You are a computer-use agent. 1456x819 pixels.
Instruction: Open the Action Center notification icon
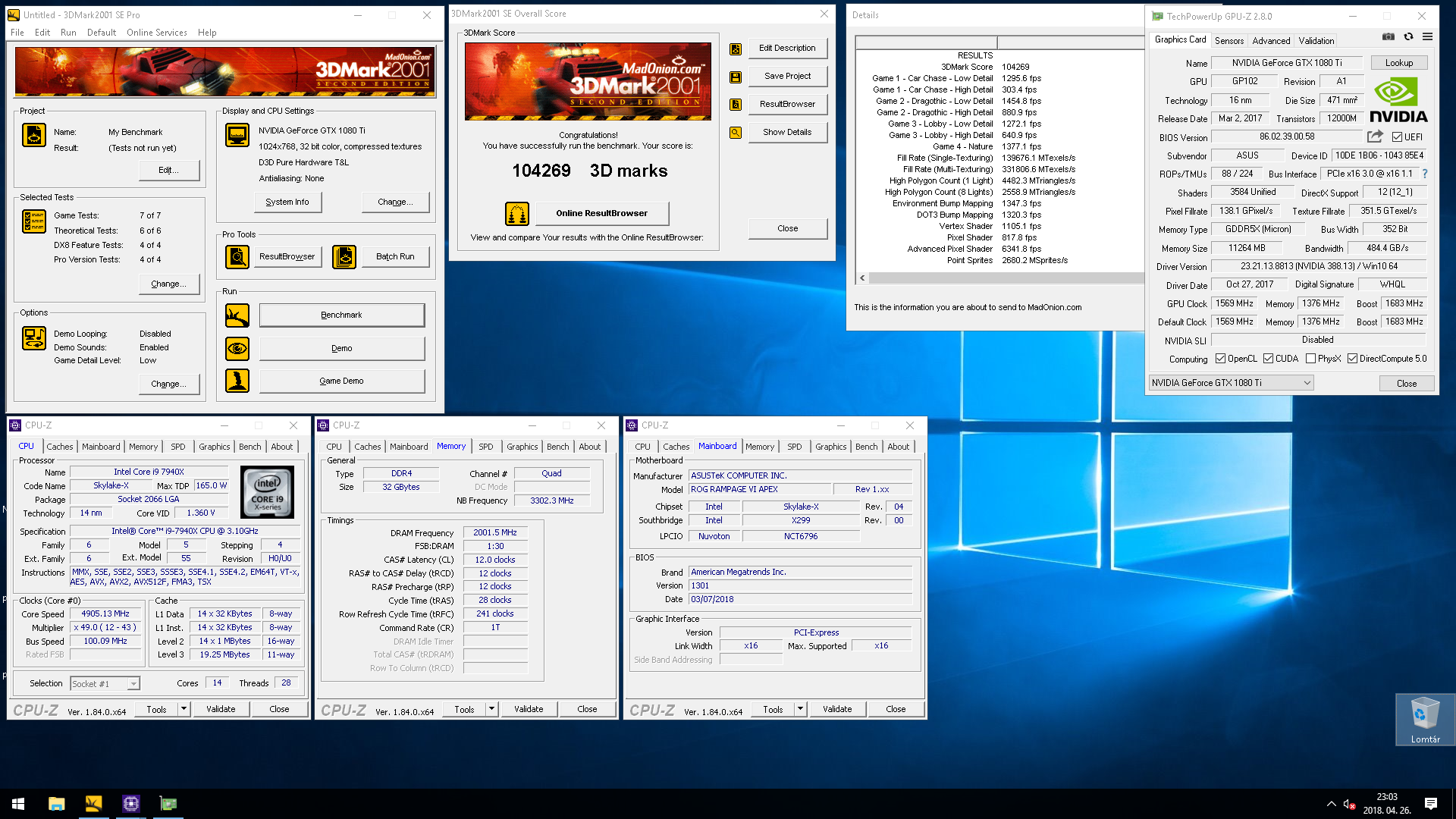[1431, 804]
